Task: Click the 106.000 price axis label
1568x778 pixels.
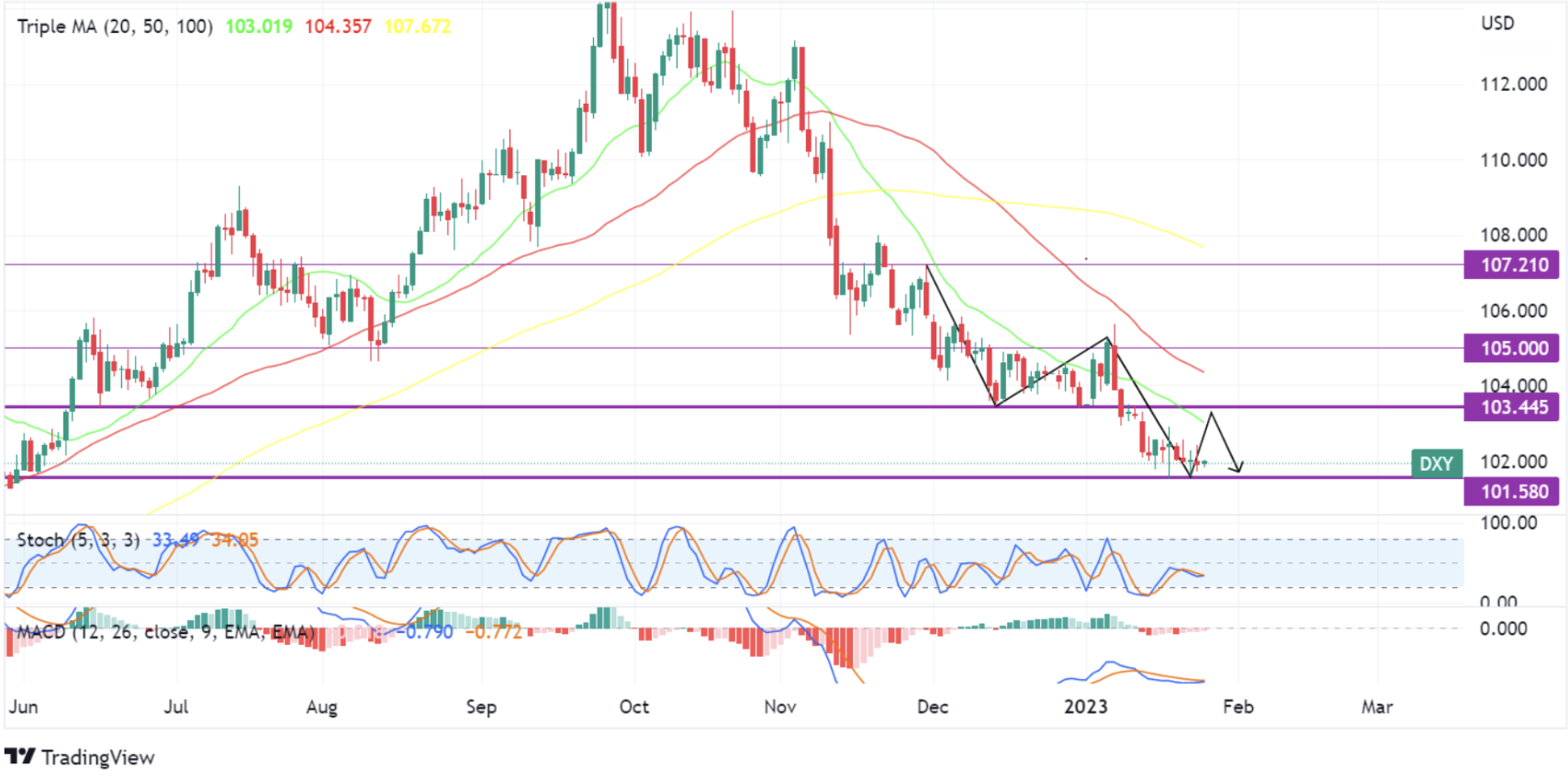Action: pos(1513,310)
